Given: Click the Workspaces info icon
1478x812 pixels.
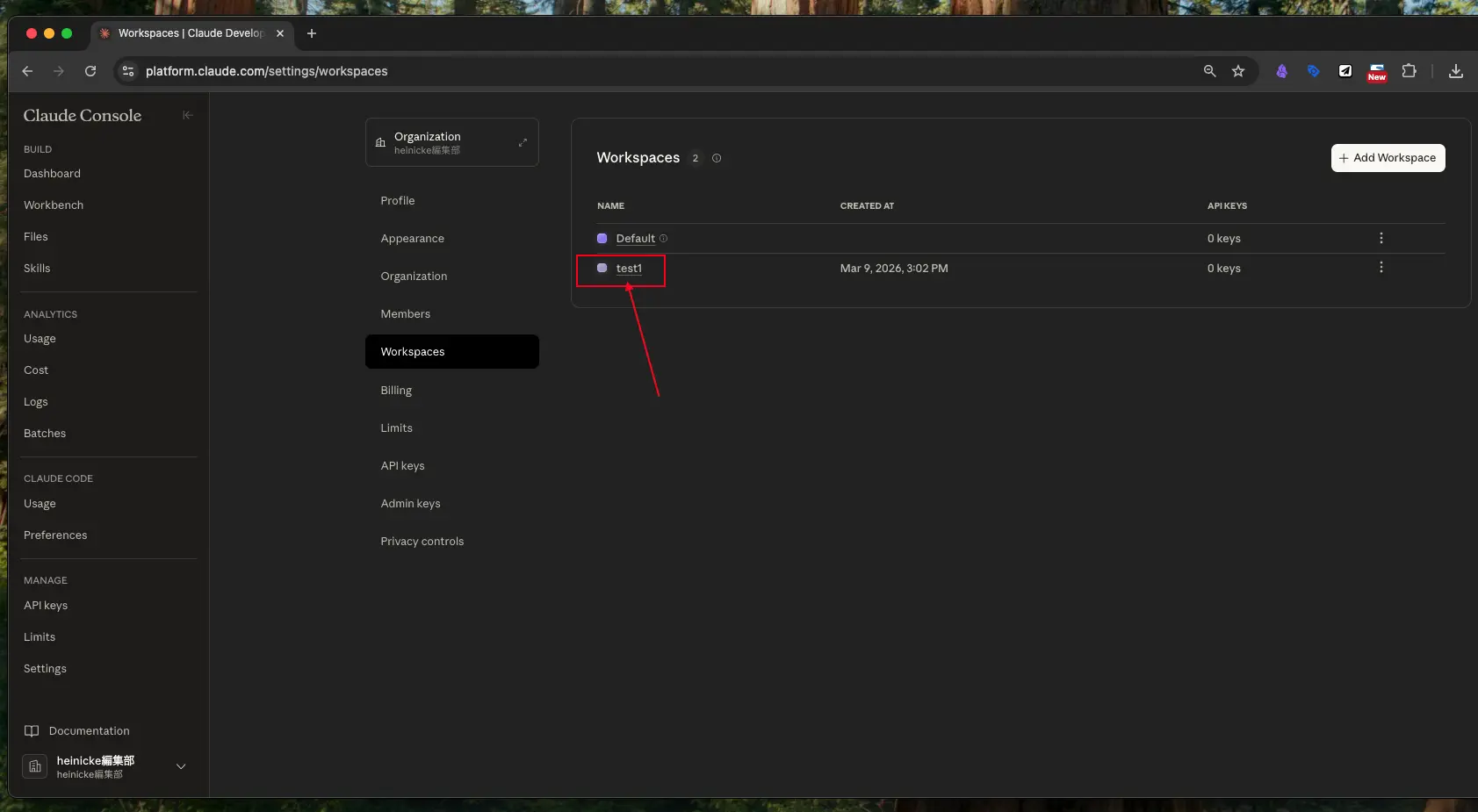Looking at the screenshot, I should (717, 158).
